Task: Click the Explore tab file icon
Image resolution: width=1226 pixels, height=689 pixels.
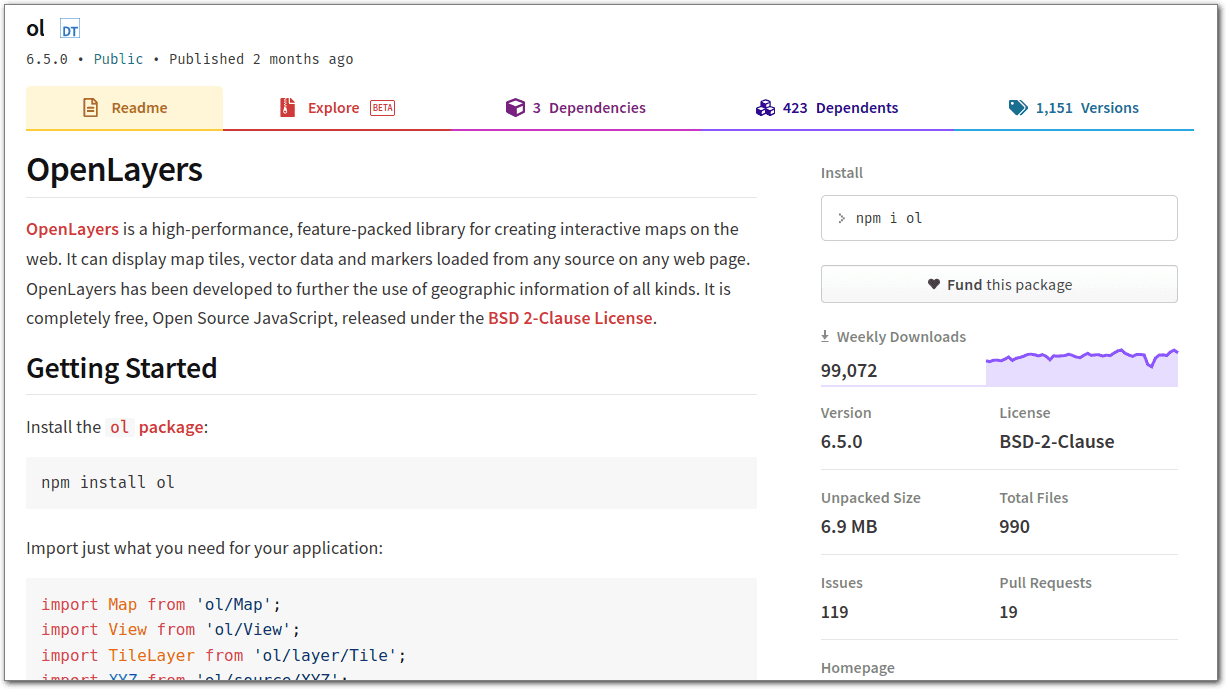Action: coord(288,108)
